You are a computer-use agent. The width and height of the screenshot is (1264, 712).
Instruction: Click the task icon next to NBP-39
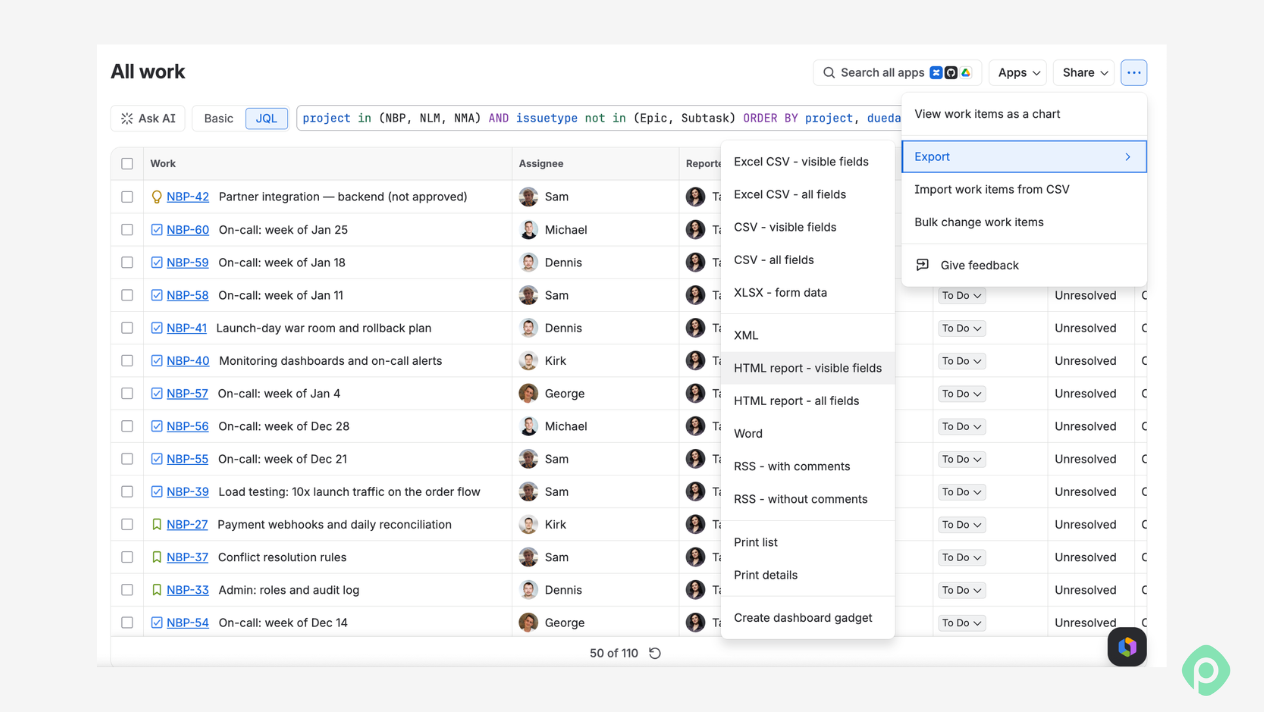pos(156,492)
